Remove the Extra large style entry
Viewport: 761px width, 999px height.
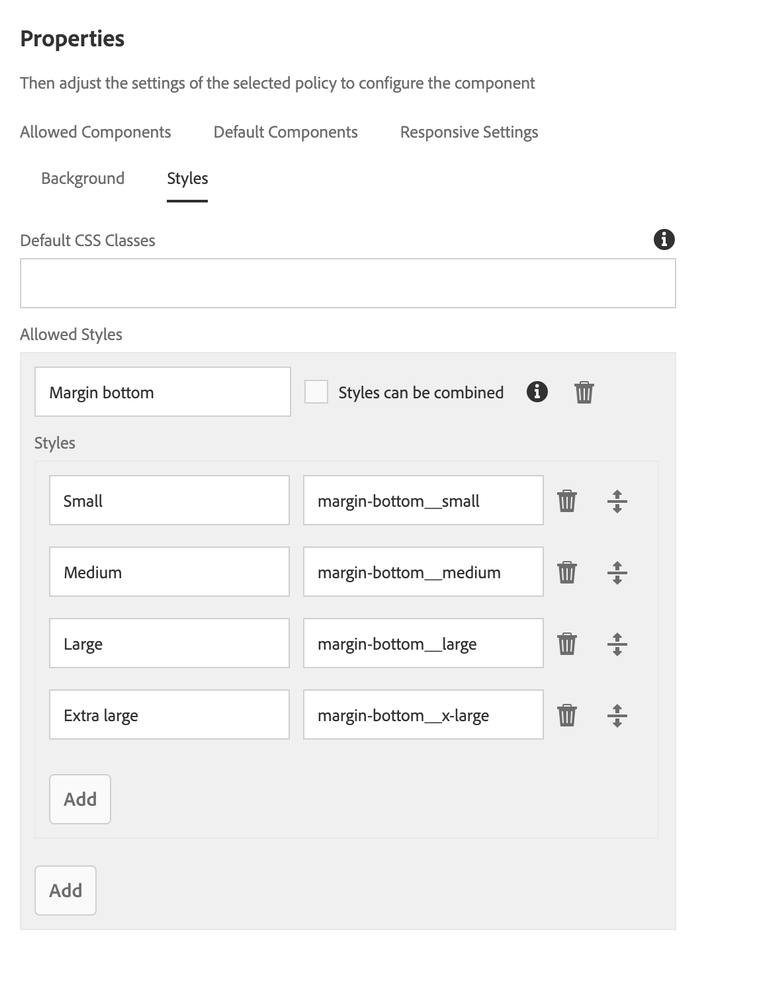click(567, 716)
